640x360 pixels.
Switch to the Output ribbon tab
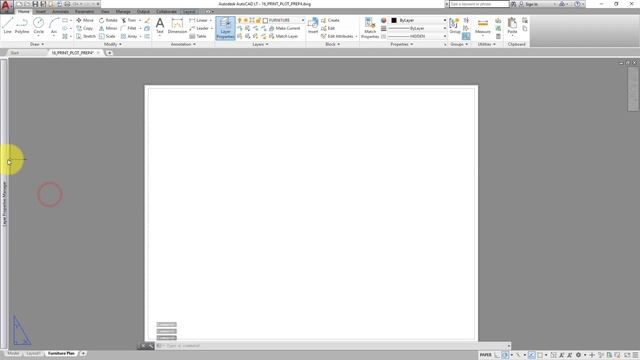tap(143, 12)
